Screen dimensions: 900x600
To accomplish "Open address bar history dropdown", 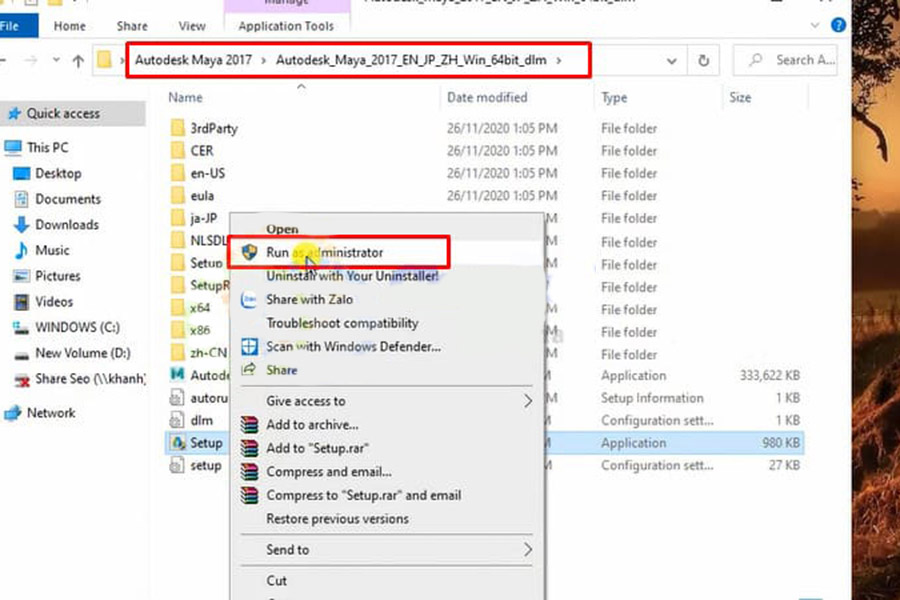I will coord(671,61).
